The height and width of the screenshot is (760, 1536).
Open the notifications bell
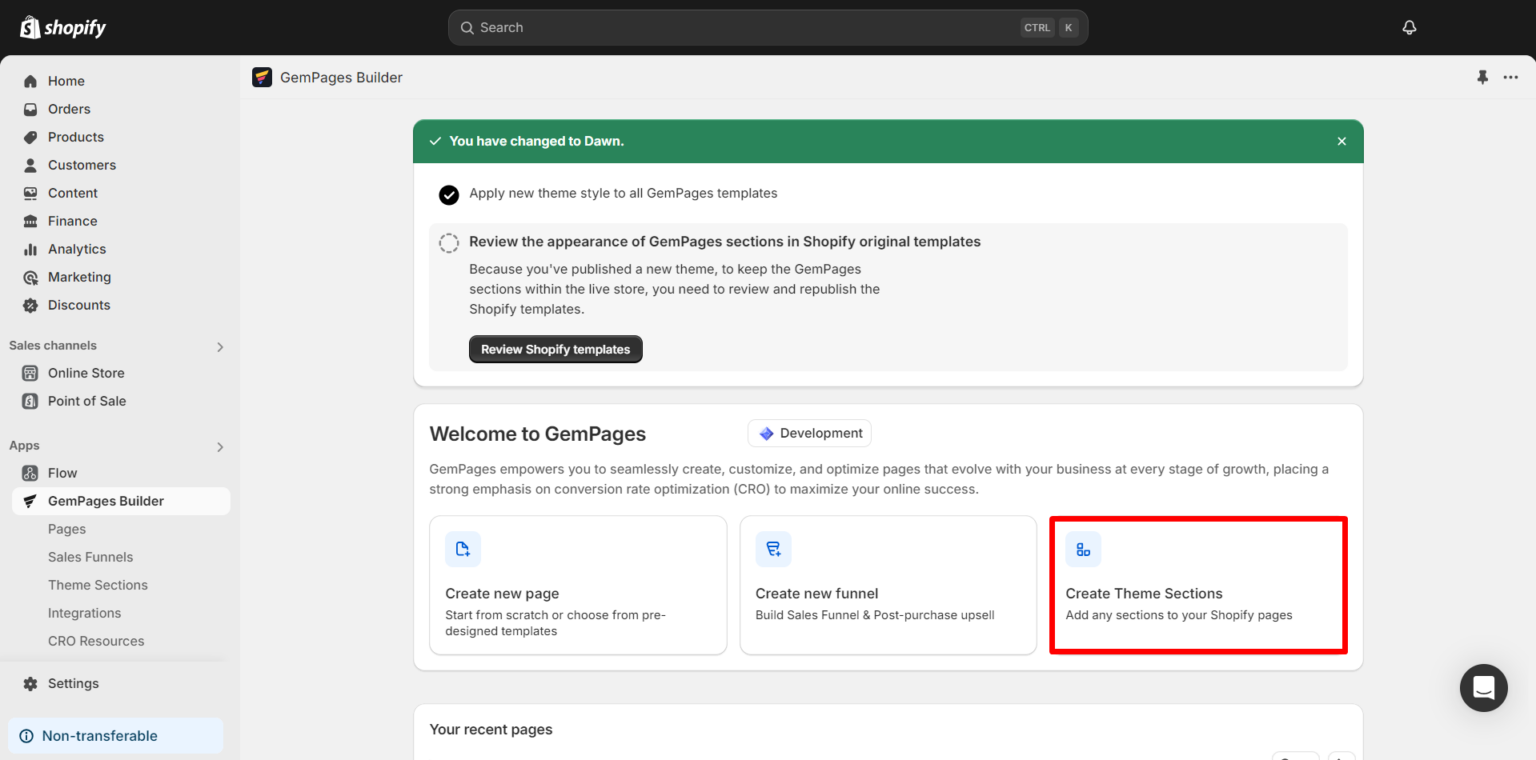pyautogui.click(x=1409, y=27)
